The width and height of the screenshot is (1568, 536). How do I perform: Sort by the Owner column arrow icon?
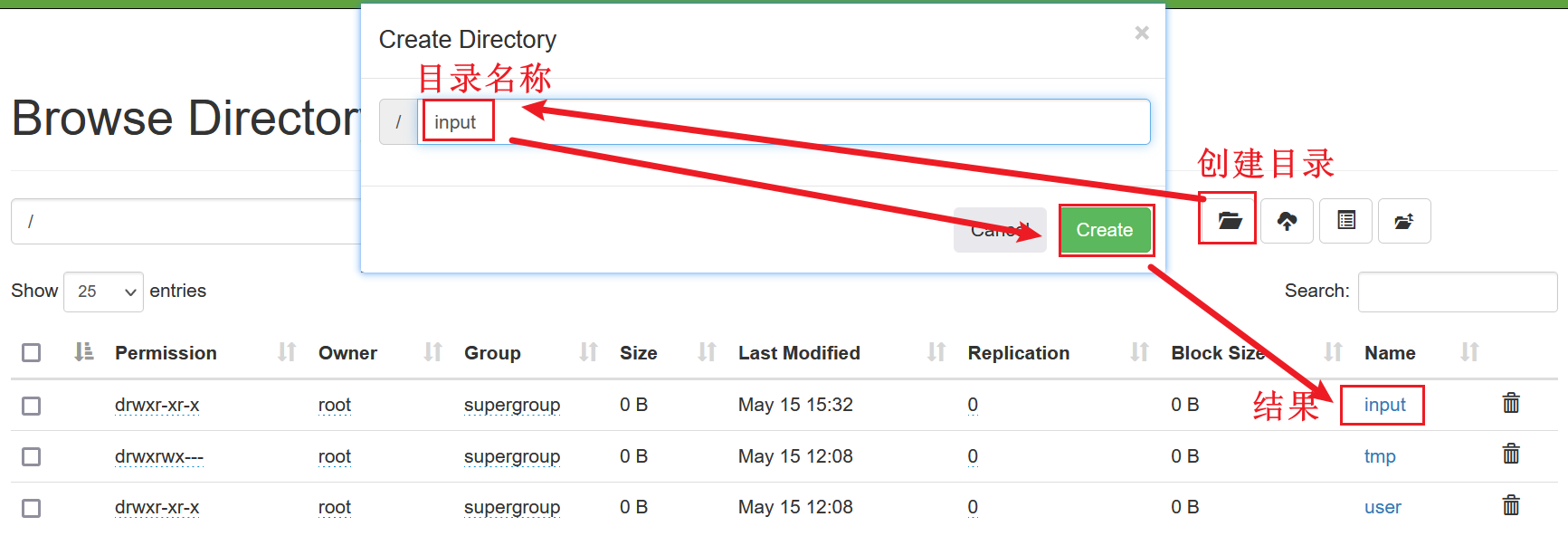[x=433, y=352]
